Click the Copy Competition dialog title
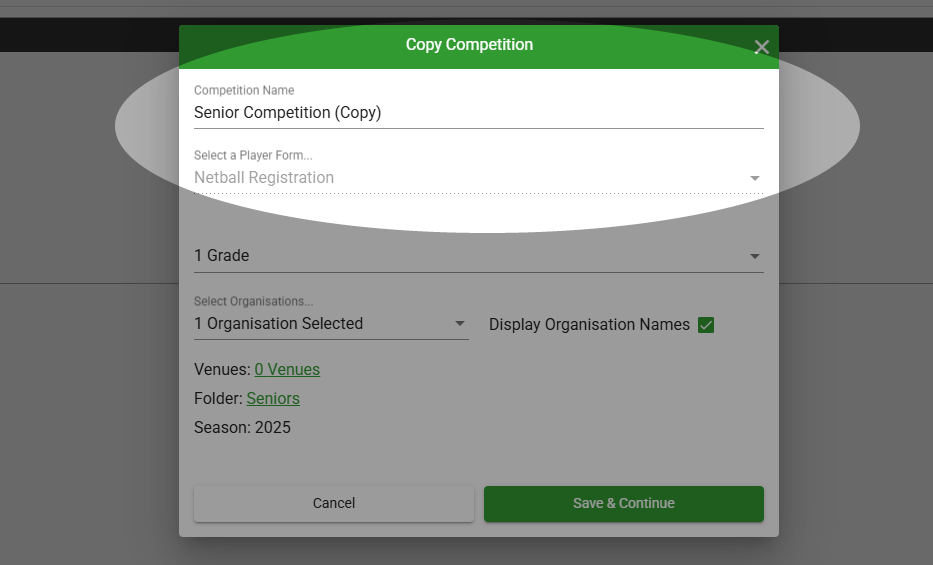The image size is (933, 565). click(469, 45)
